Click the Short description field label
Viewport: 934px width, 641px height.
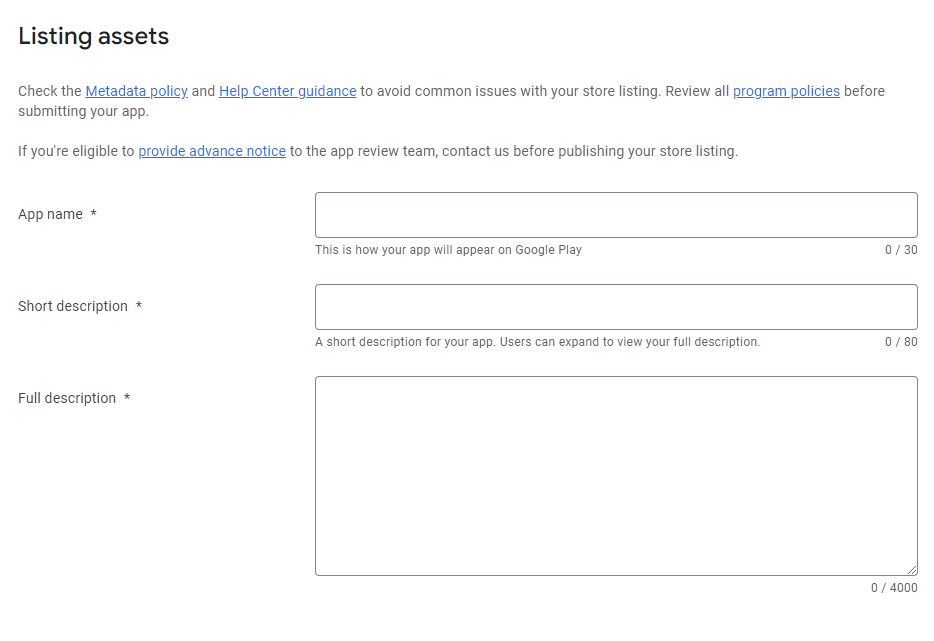pyautogui.click(x=73, y=306)
